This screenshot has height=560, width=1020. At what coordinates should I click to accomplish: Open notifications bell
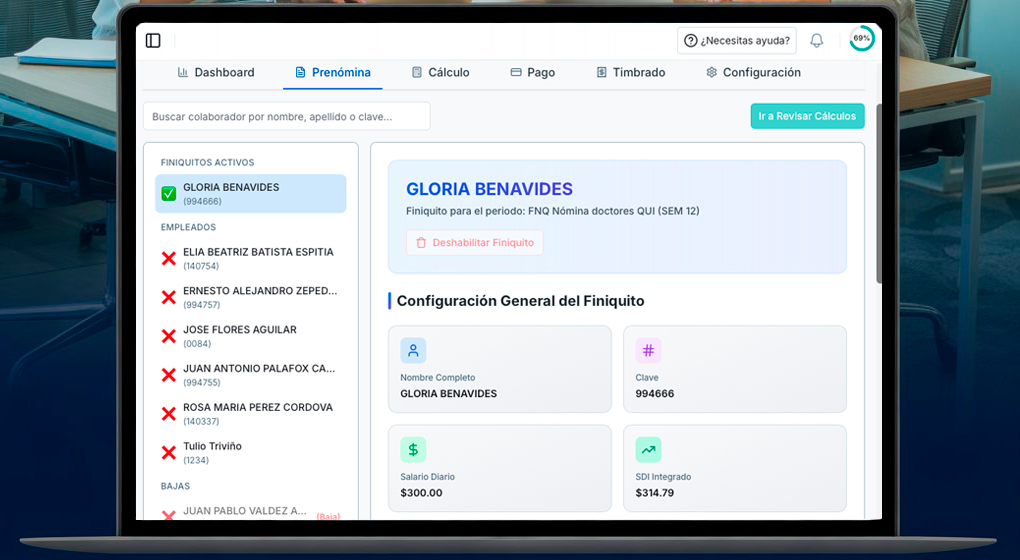(x=816, y=40)
